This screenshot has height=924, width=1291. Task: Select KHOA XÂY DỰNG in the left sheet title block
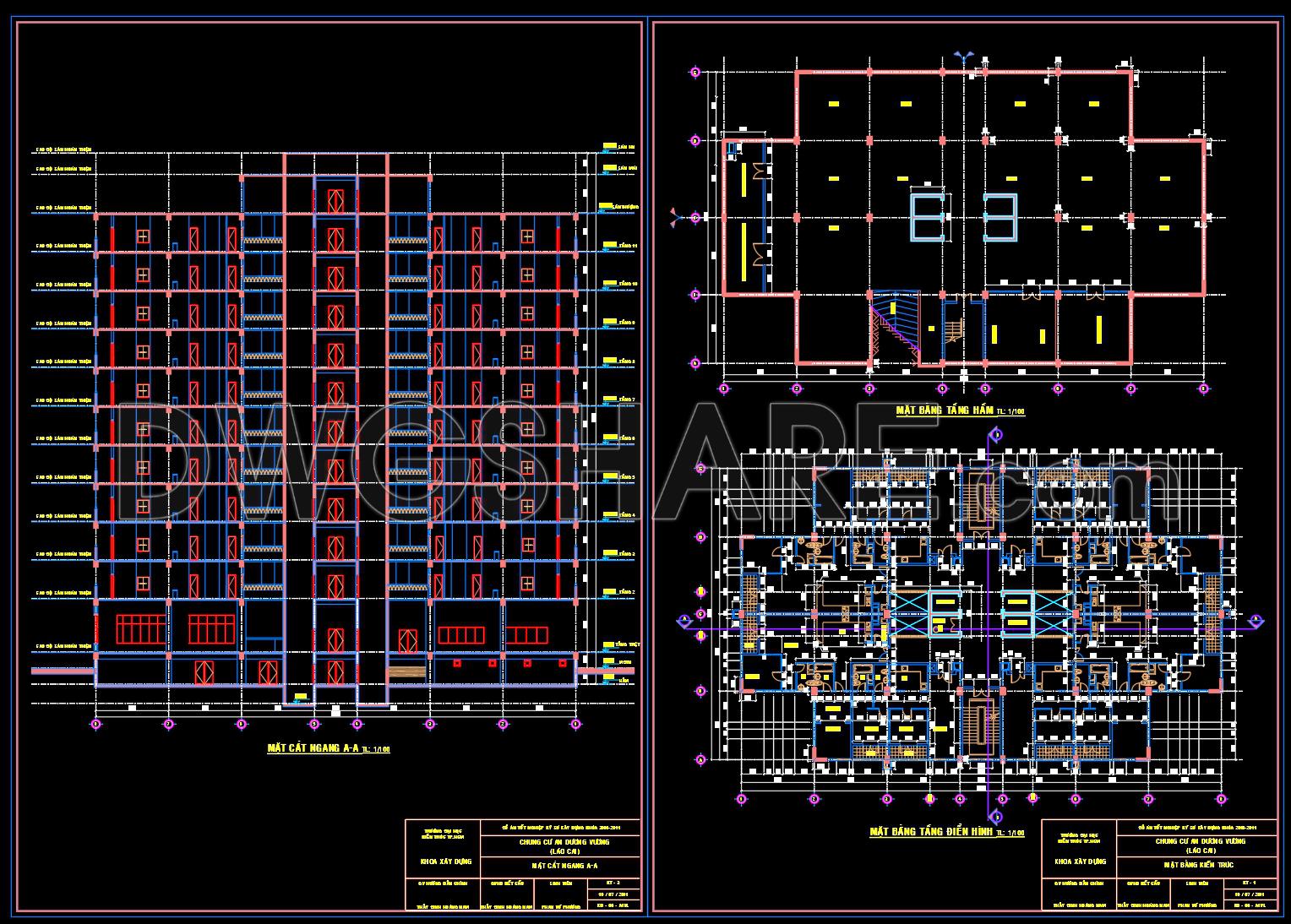(444, 862)
